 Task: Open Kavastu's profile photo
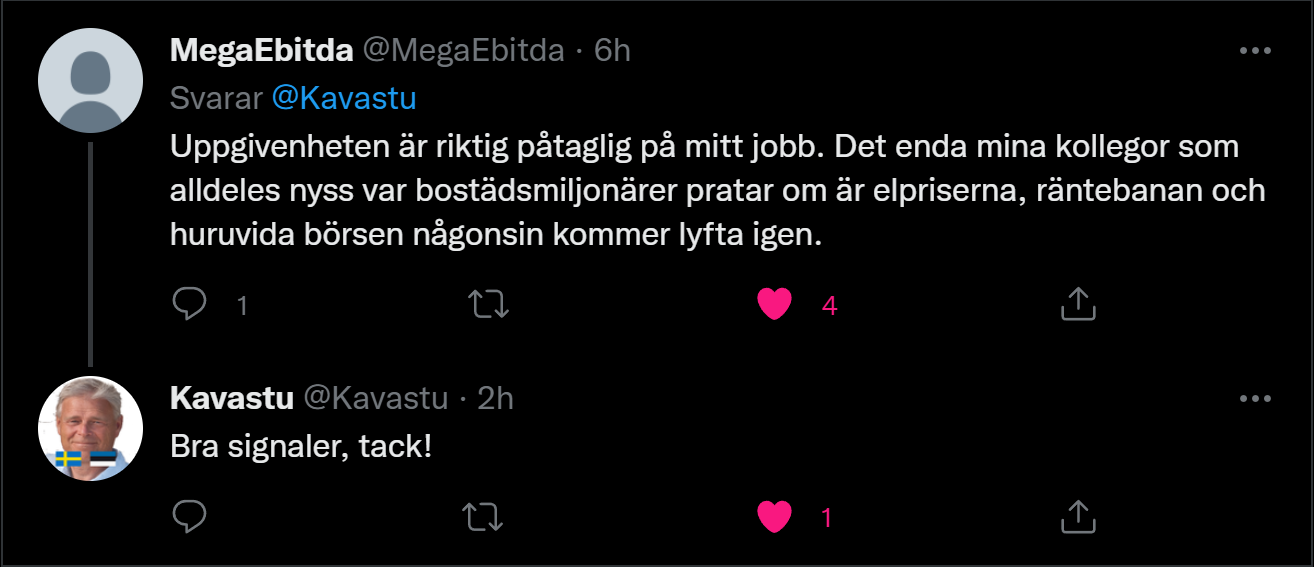pyautogui.click(x=90, y=428)
